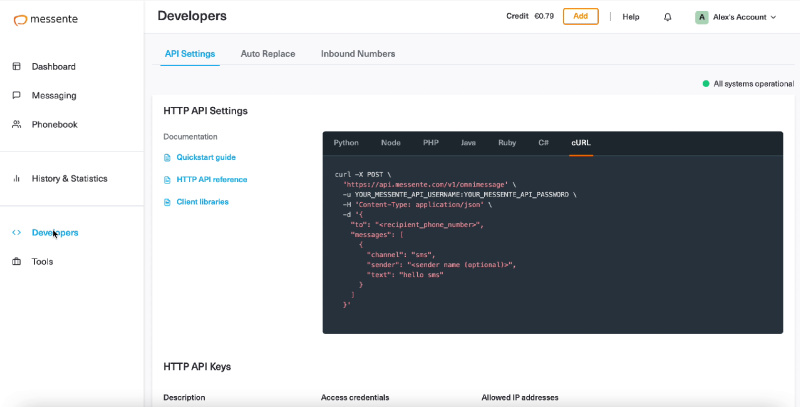Click the messente brand name text
800x407 pixels.
click(54, 19)
